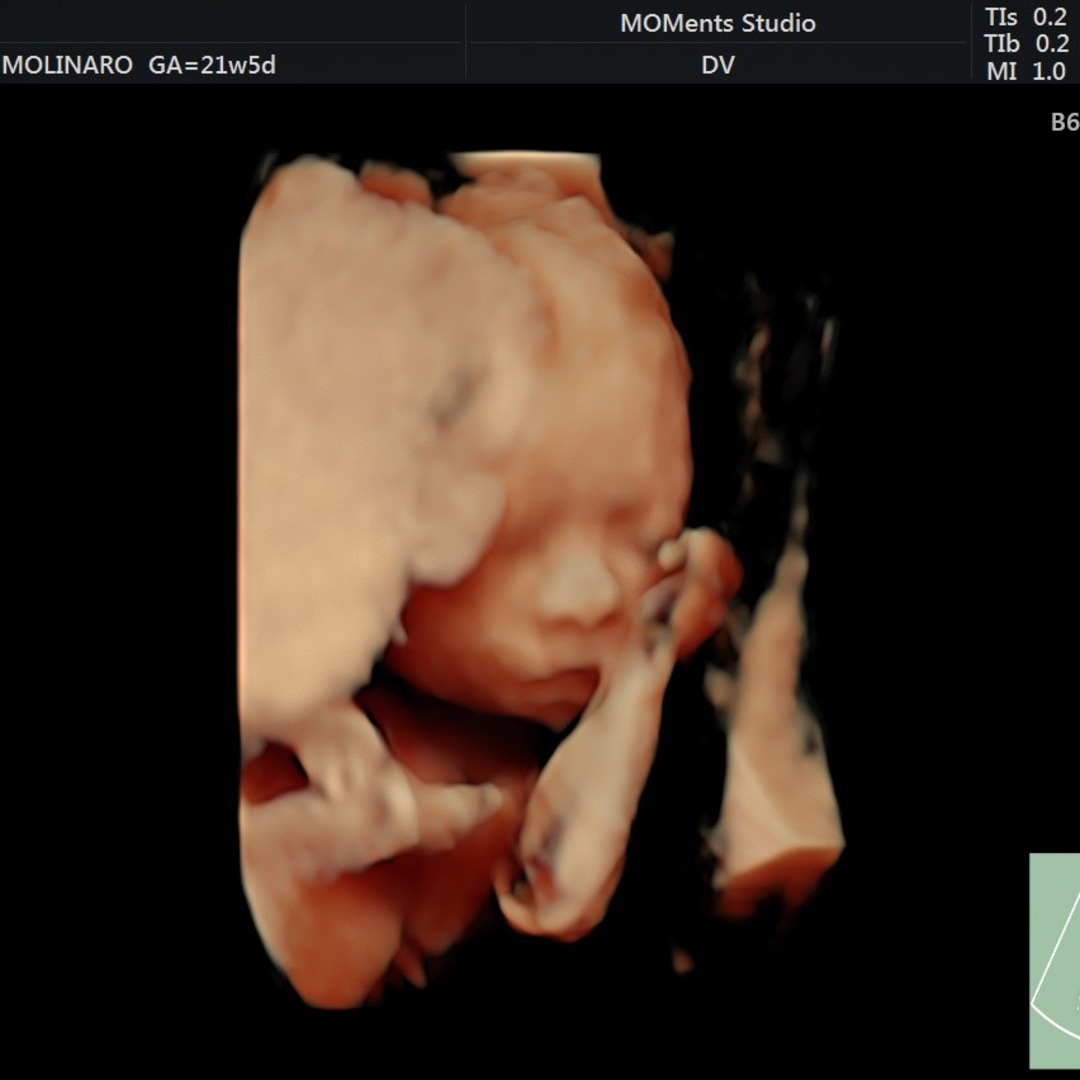Image resolution: width=1080 pixels, height=1080 pixels.
Task: Click the GA=21w5d gestational age readout
Action: point(211,66)
